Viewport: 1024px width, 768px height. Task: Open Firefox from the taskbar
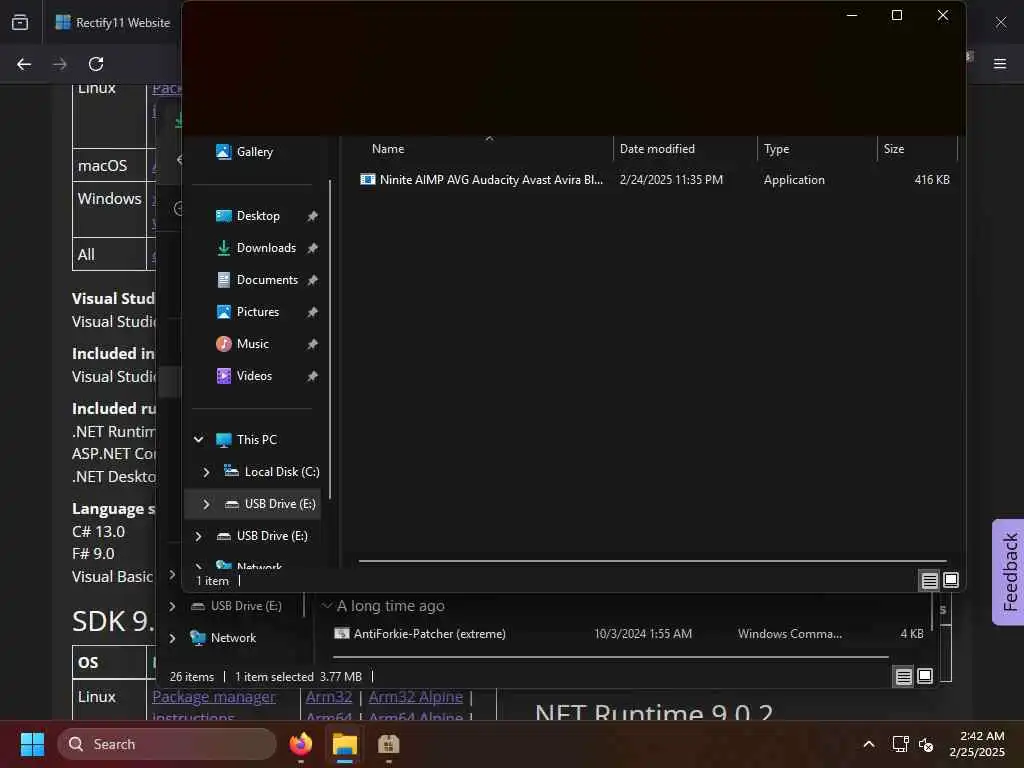click(x=300, y=744)
